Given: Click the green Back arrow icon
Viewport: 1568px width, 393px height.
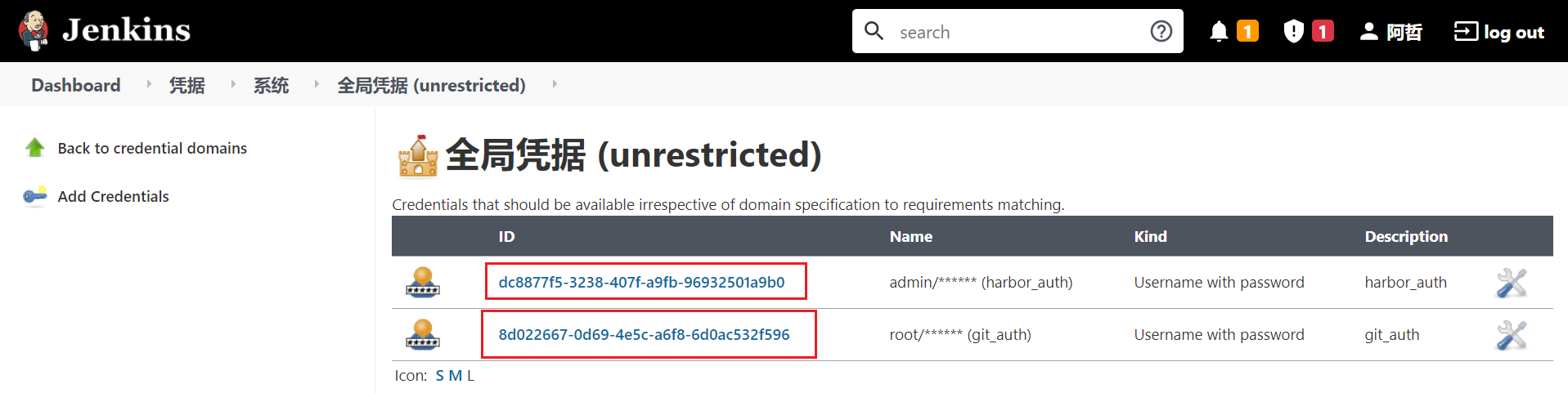Looking at the screenshot, I should coord(34,148).
